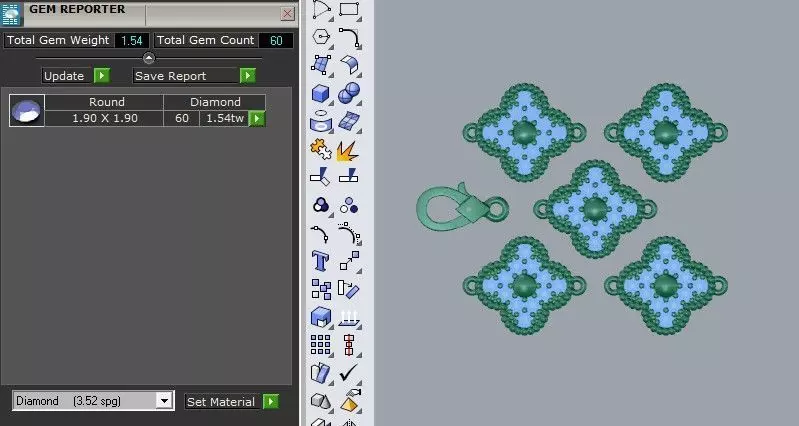Click the 'Diamond' cell in gem table

pos(215,102)
